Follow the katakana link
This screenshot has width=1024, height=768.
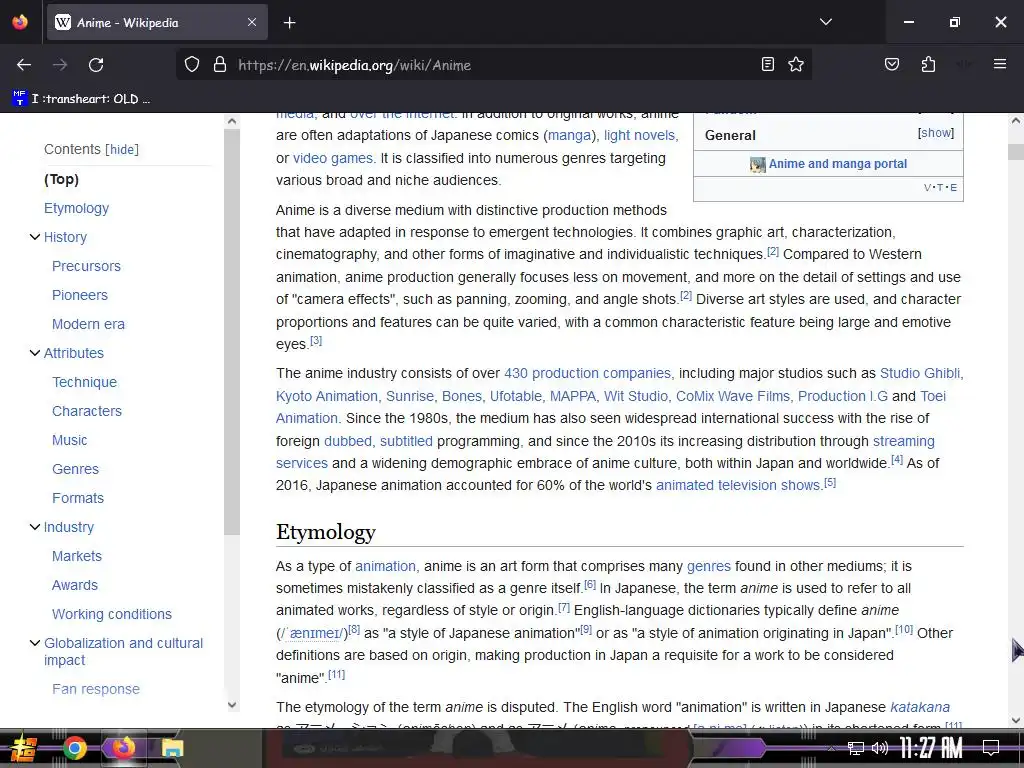920,707
